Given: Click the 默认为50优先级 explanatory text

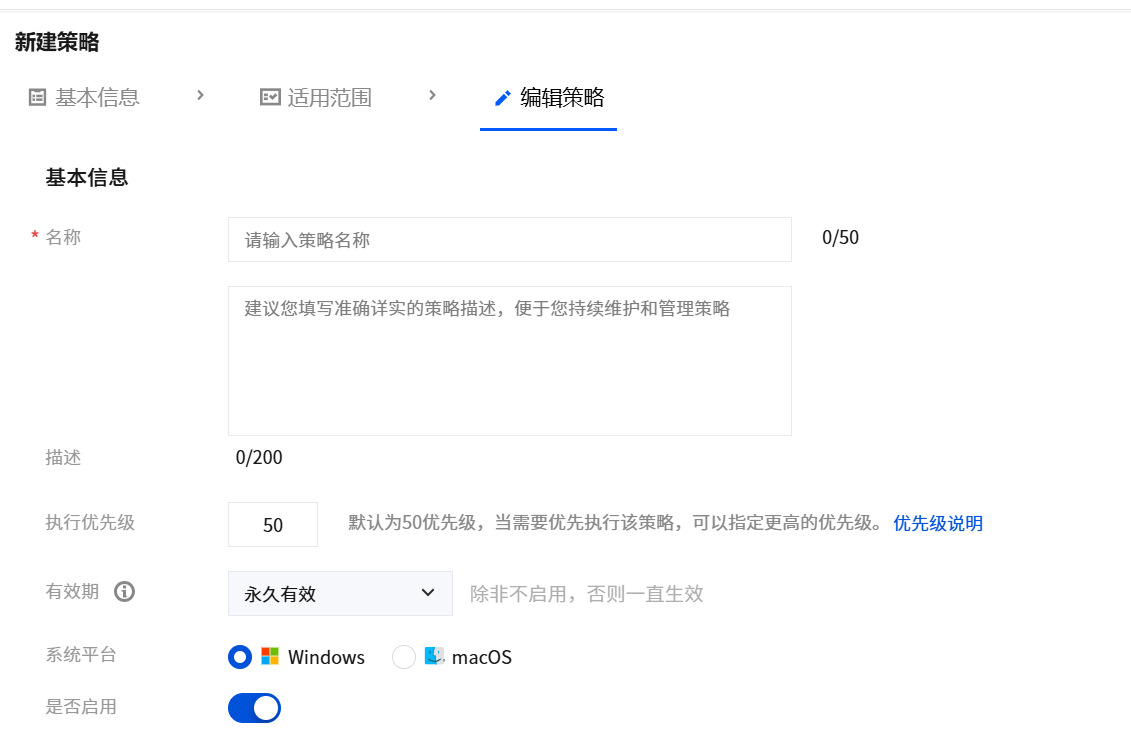Looking at the screenshot, I should [617, 523].
